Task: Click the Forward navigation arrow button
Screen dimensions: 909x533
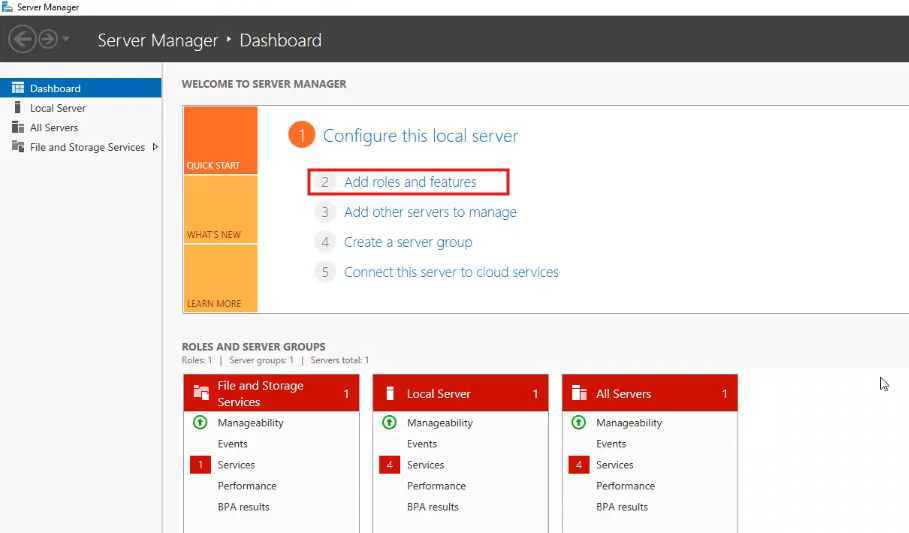Action: click(48, 39)
